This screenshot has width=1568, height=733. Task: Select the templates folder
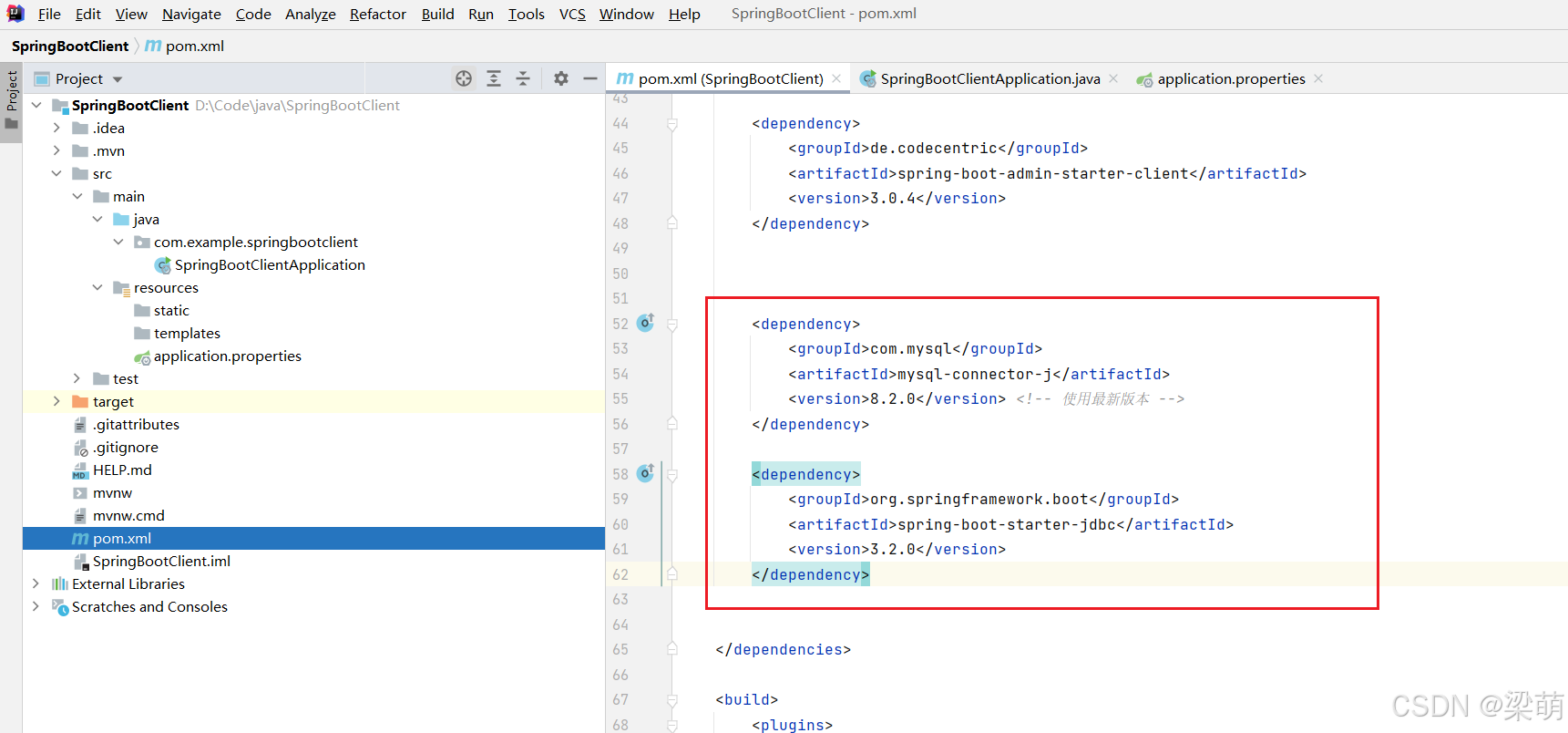coord(187,334)
